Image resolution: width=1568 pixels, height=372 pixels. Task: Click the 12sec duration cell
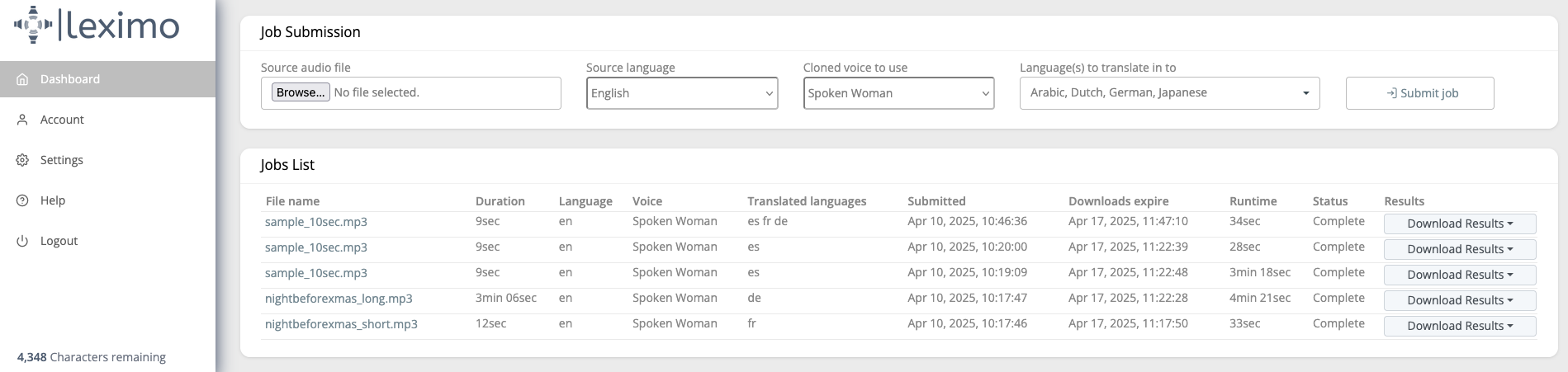(490, 323)
